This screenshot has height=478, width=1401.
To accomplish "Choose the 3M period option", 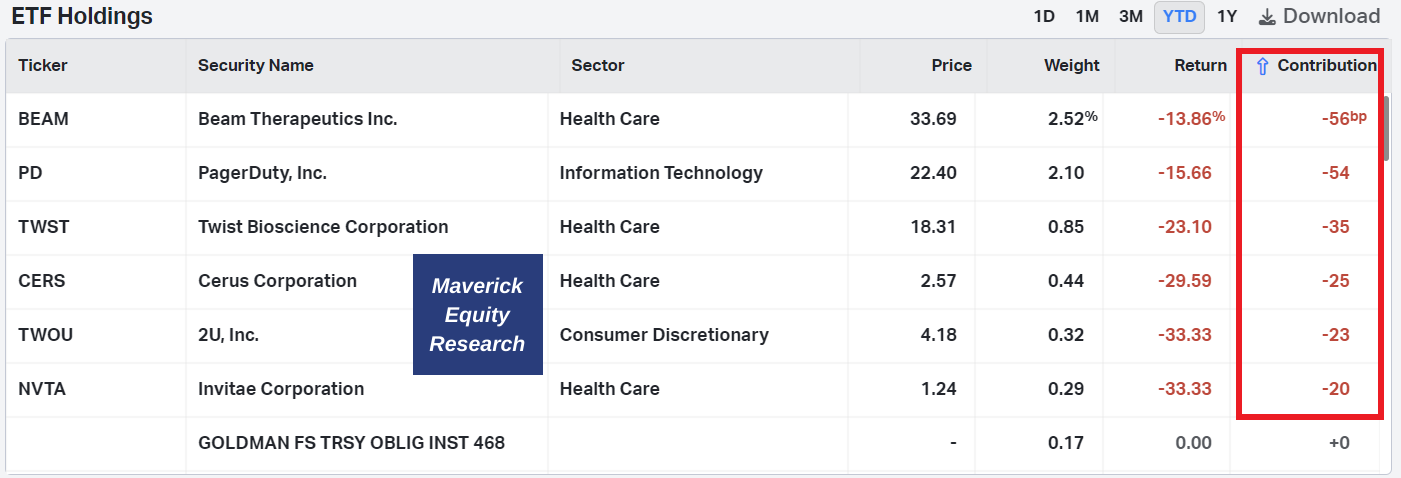I will [x=1131, y=16].
